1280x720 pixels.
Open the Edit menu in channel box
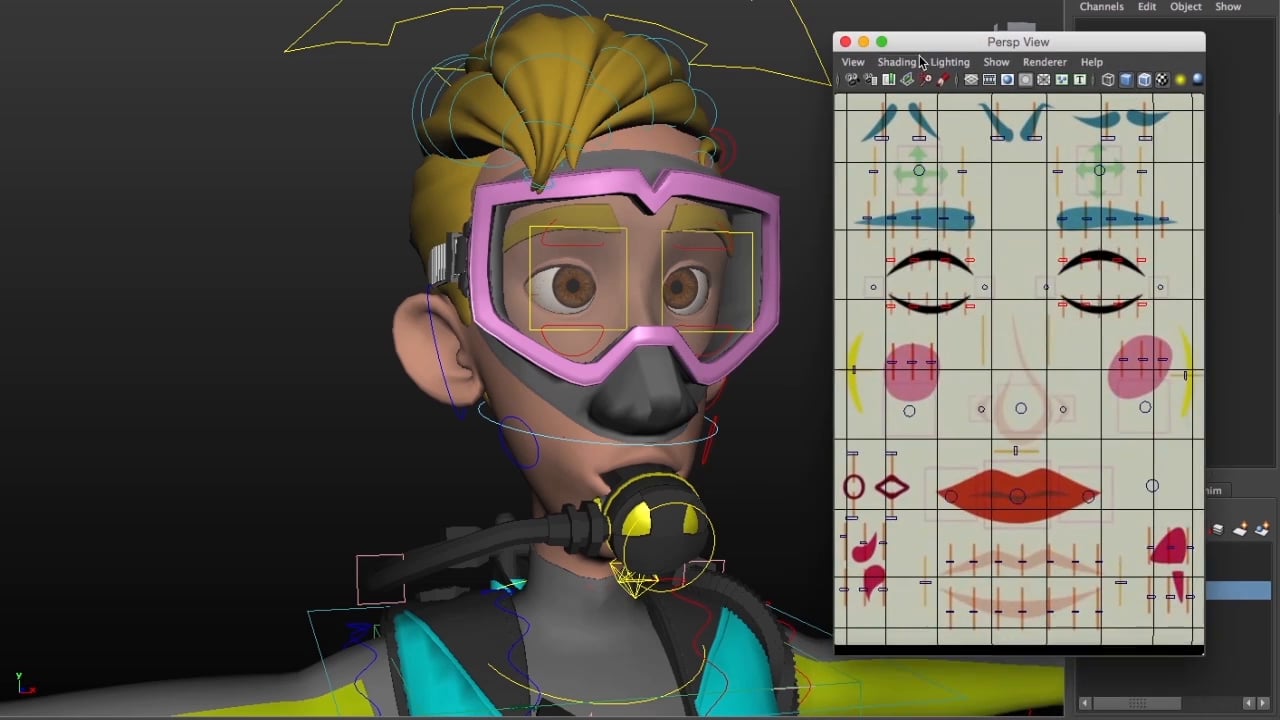[x=1146, y=7]
